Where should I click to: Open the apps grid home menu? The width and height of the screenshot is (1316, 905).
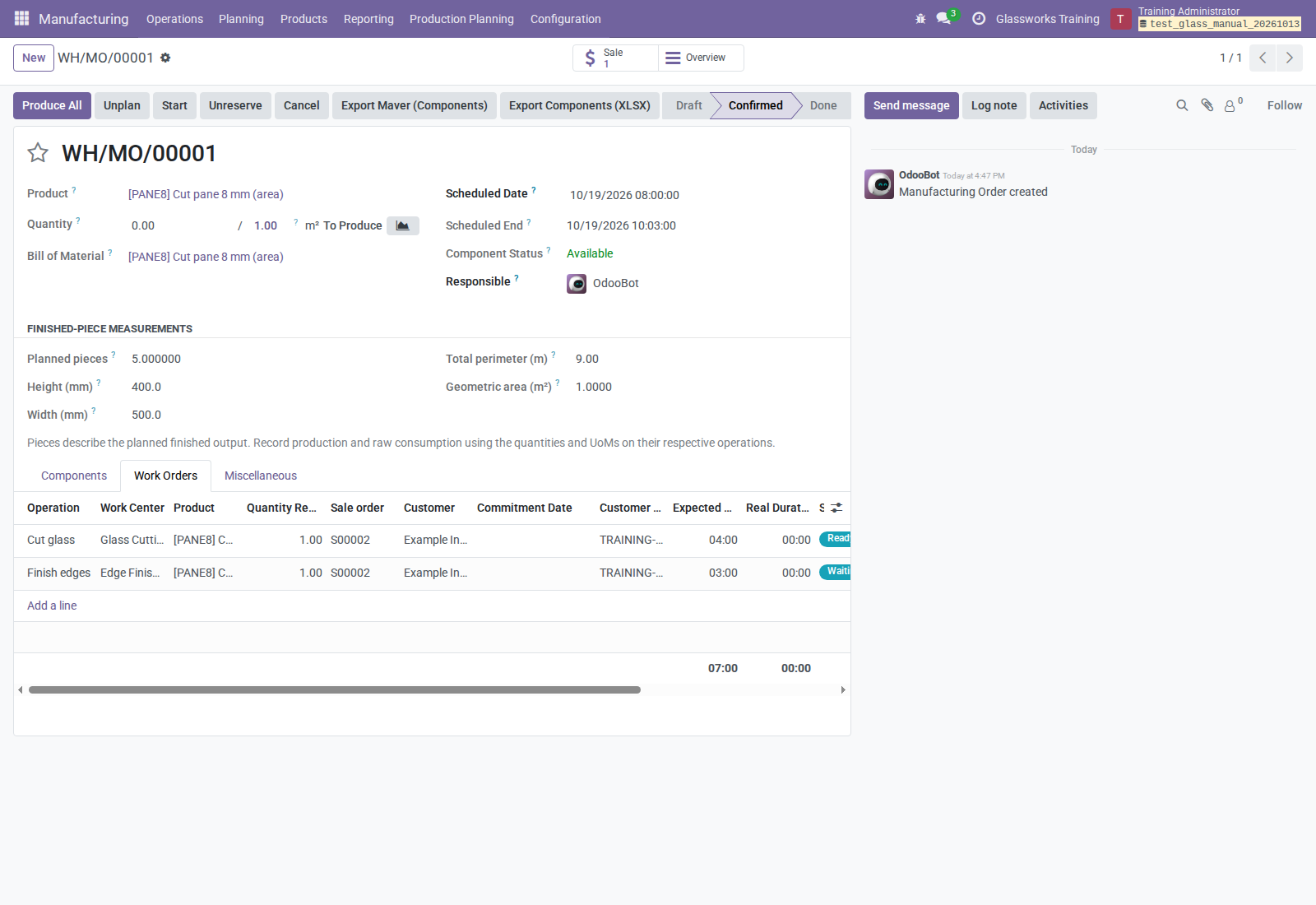tap(22, 18)
